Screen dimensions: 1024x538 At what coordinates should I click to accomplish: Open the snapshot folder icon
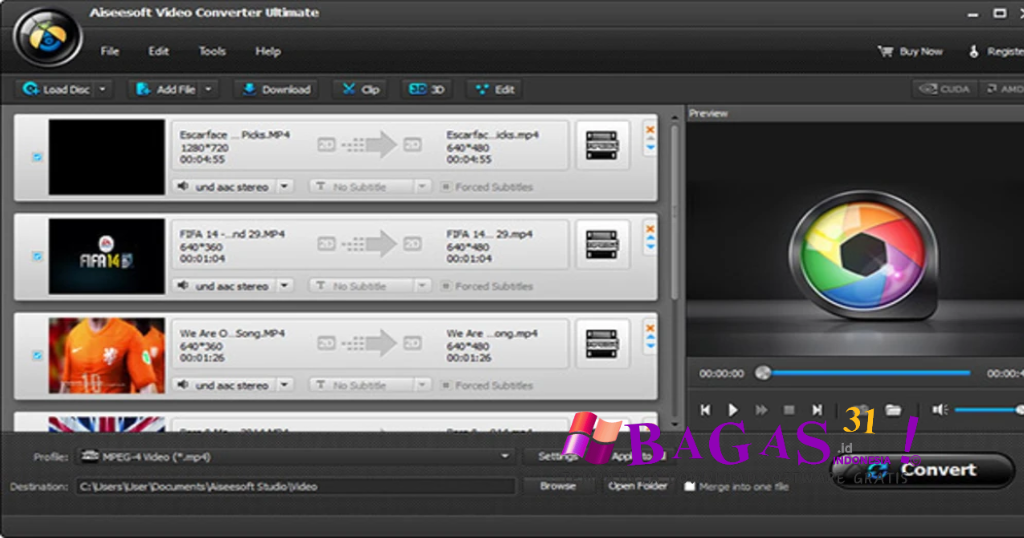[x=893, y=410]
